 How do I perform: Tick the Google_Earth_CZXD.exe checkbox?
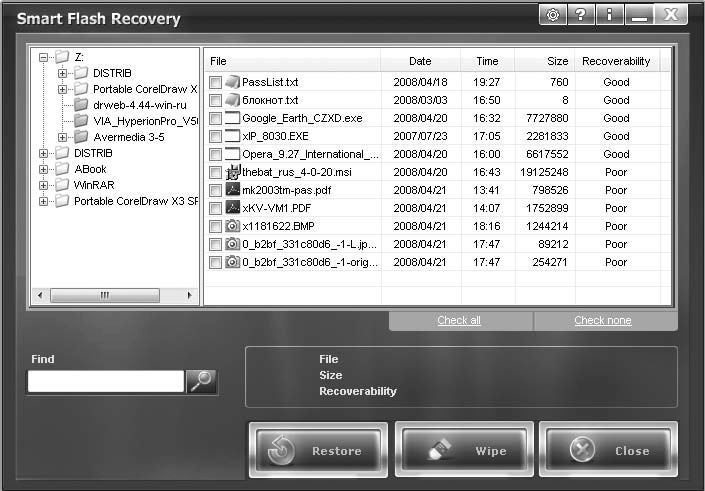(215, 118)
